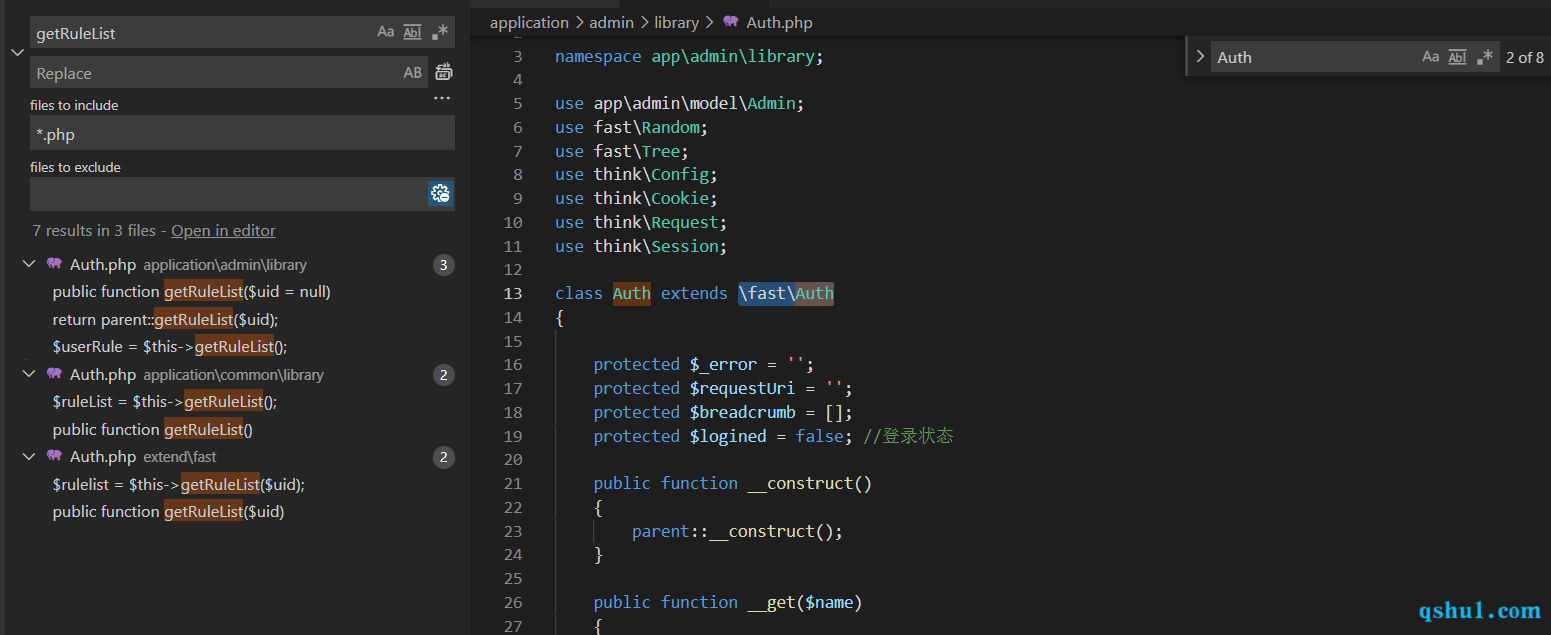The width and height of the screenshot is (1551, 635).
Task: Collapse Auth.php application\admin\library results
Action: click(x=28, y=264)
